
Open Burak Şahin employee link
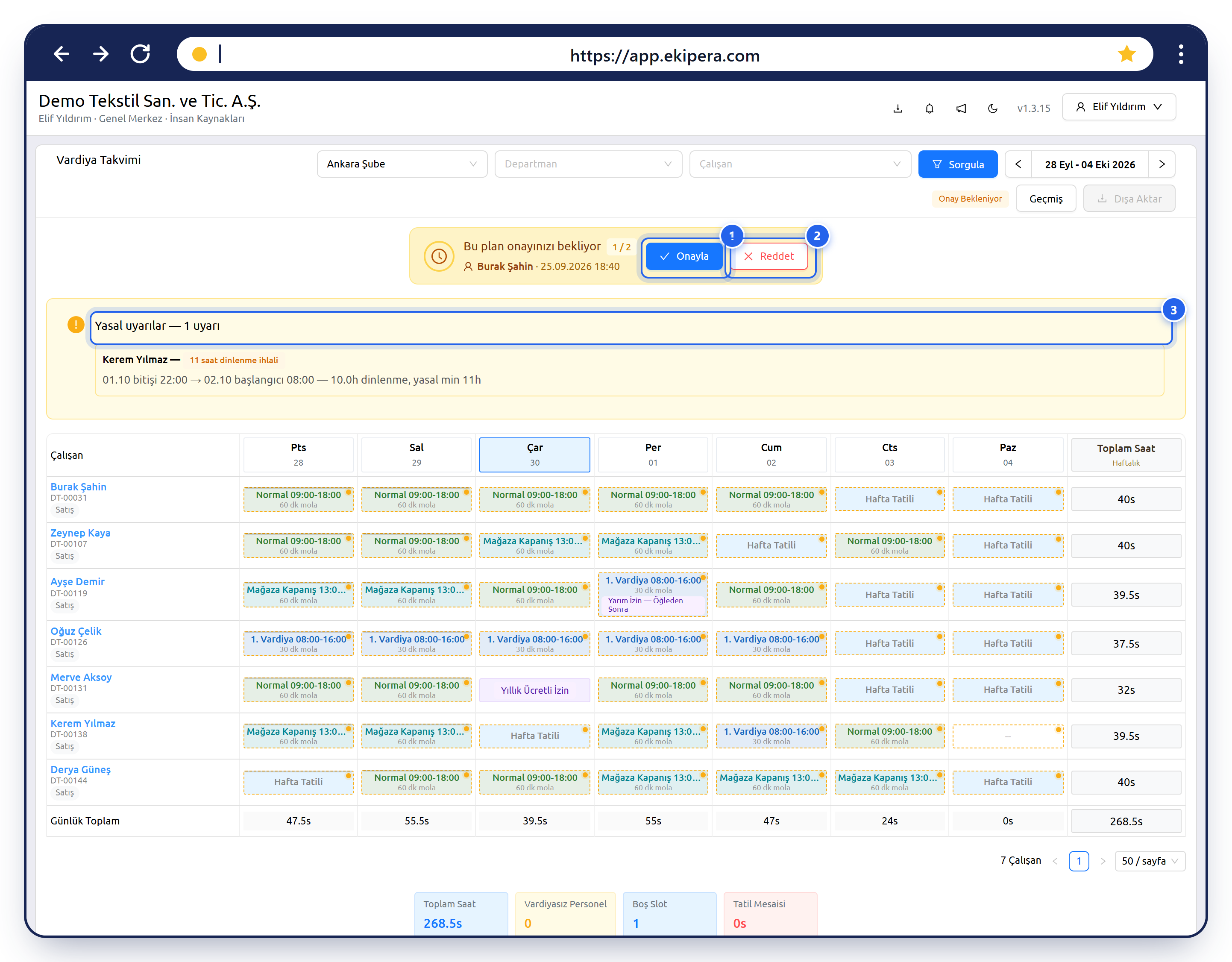[79, 487]
